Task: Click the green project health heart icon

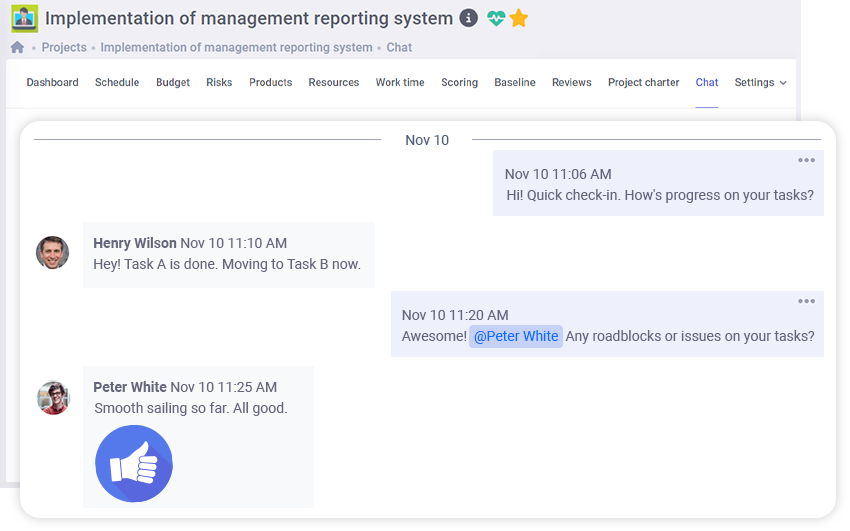Action: (x=496, y=18)
